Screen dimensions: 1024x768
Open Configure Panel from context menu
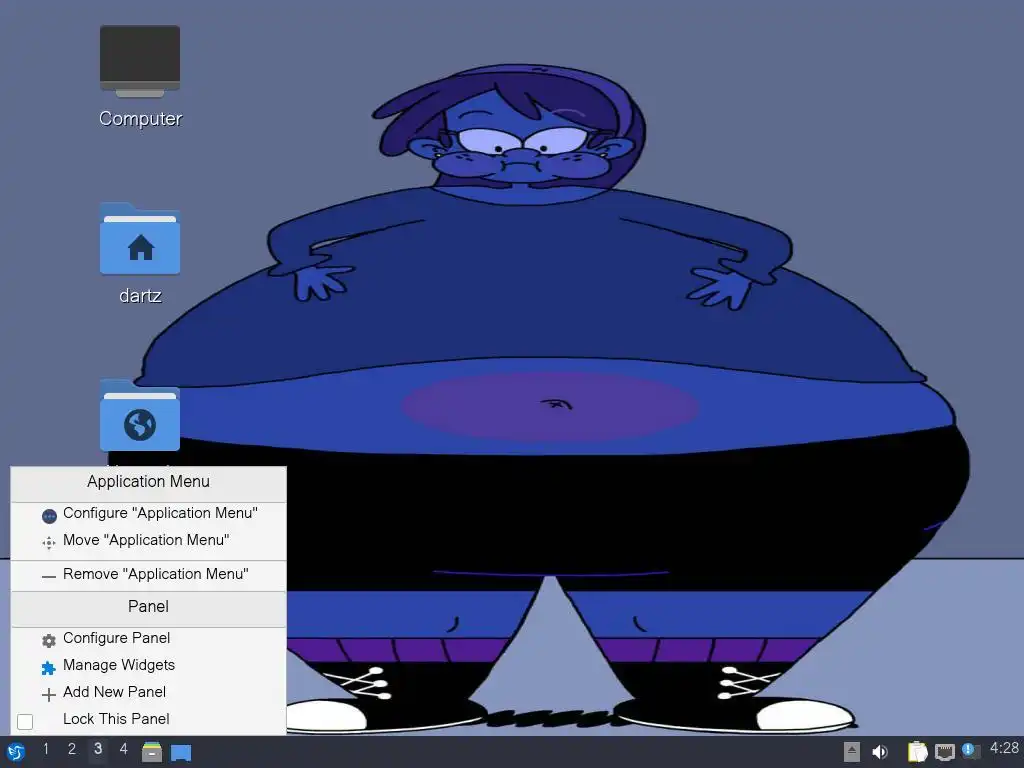tap(148, 639)
